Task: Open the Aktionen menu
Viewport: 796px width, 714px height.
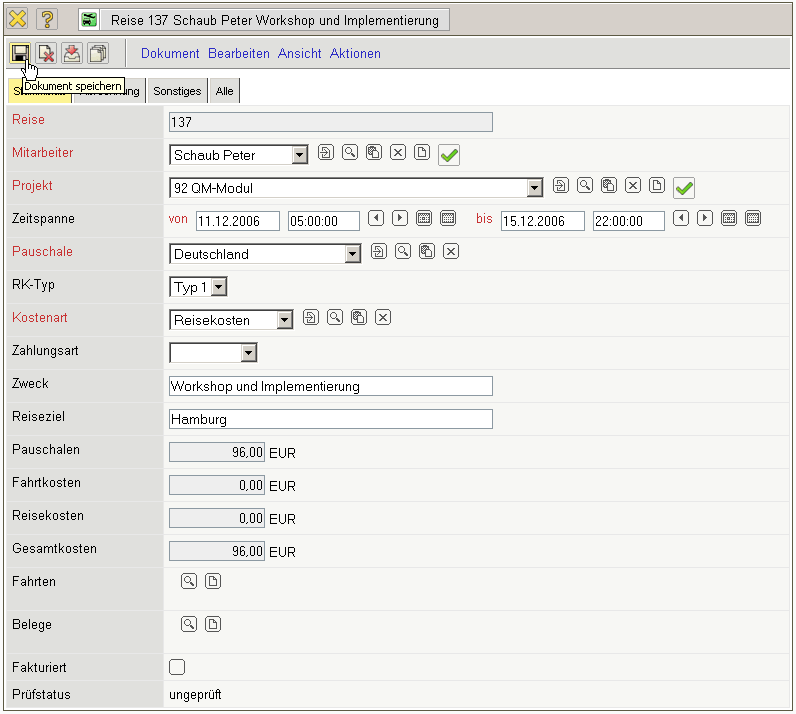Action: click(x=355, y=54)
